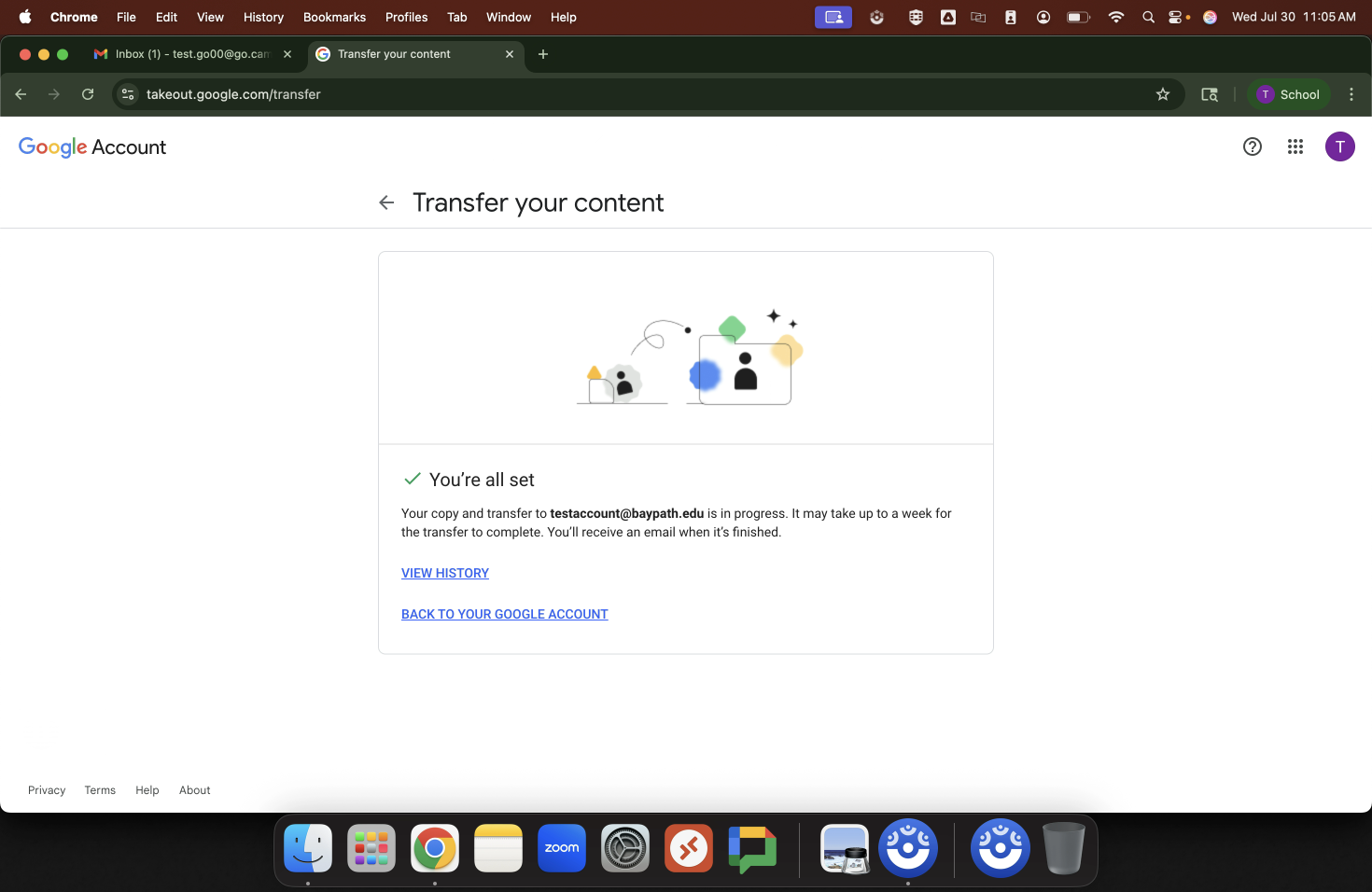Reload the page
The width and height of the screenshot is (1372, 892).
coord(88,94)
